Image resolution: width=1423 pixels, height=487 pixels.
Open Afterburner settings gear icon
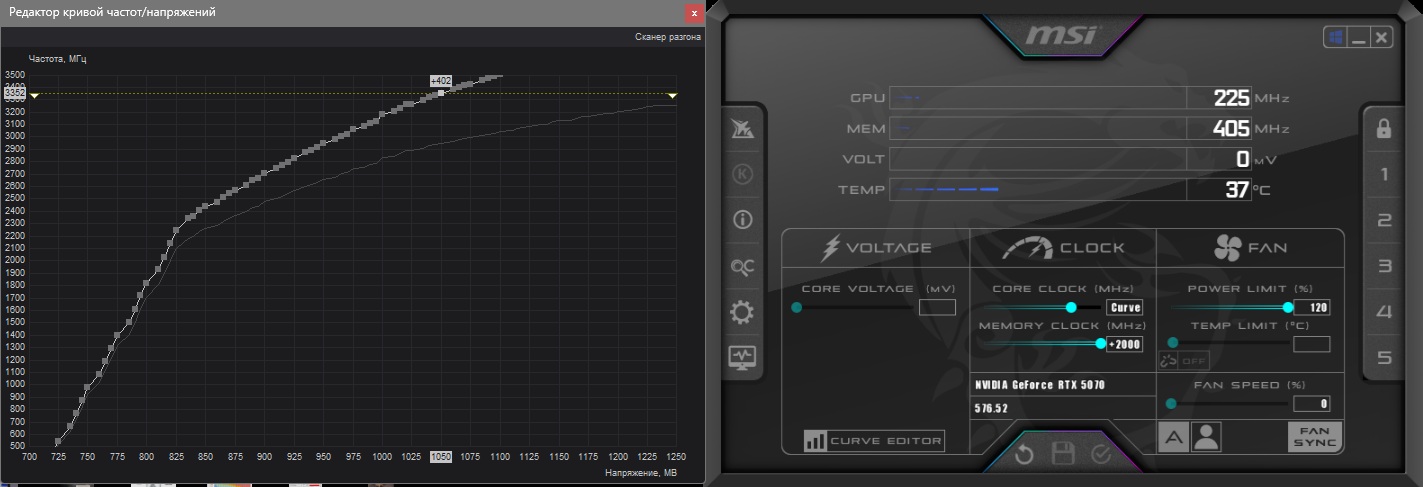742,312
